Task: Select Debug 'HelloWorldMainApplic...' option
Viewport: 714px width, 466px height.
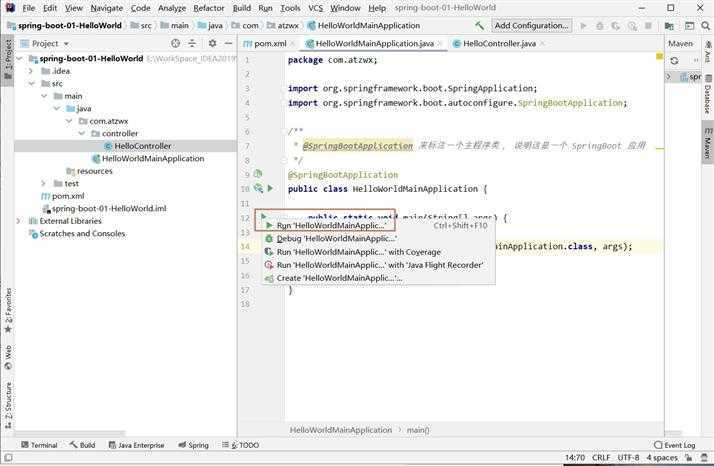Action: coord(378,239)
